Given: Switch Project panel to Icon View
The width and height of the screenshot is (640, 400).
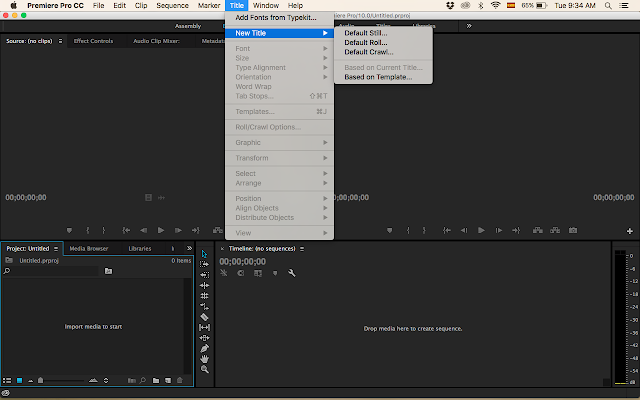Looking at the screenshot, I should click(19, 380).
